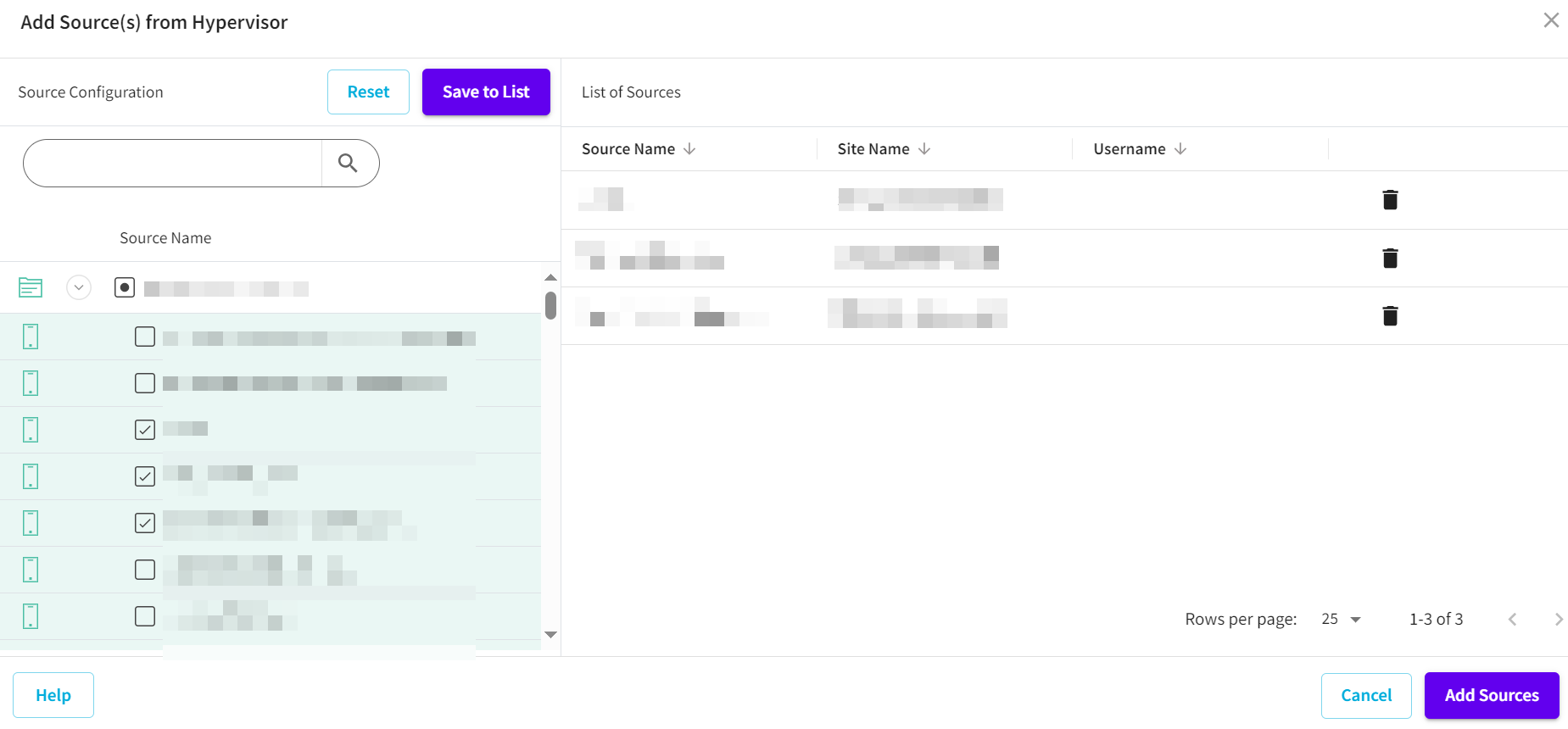Sort by Username arrow icon
1568x729 pixels.
tap(1180, 149)
